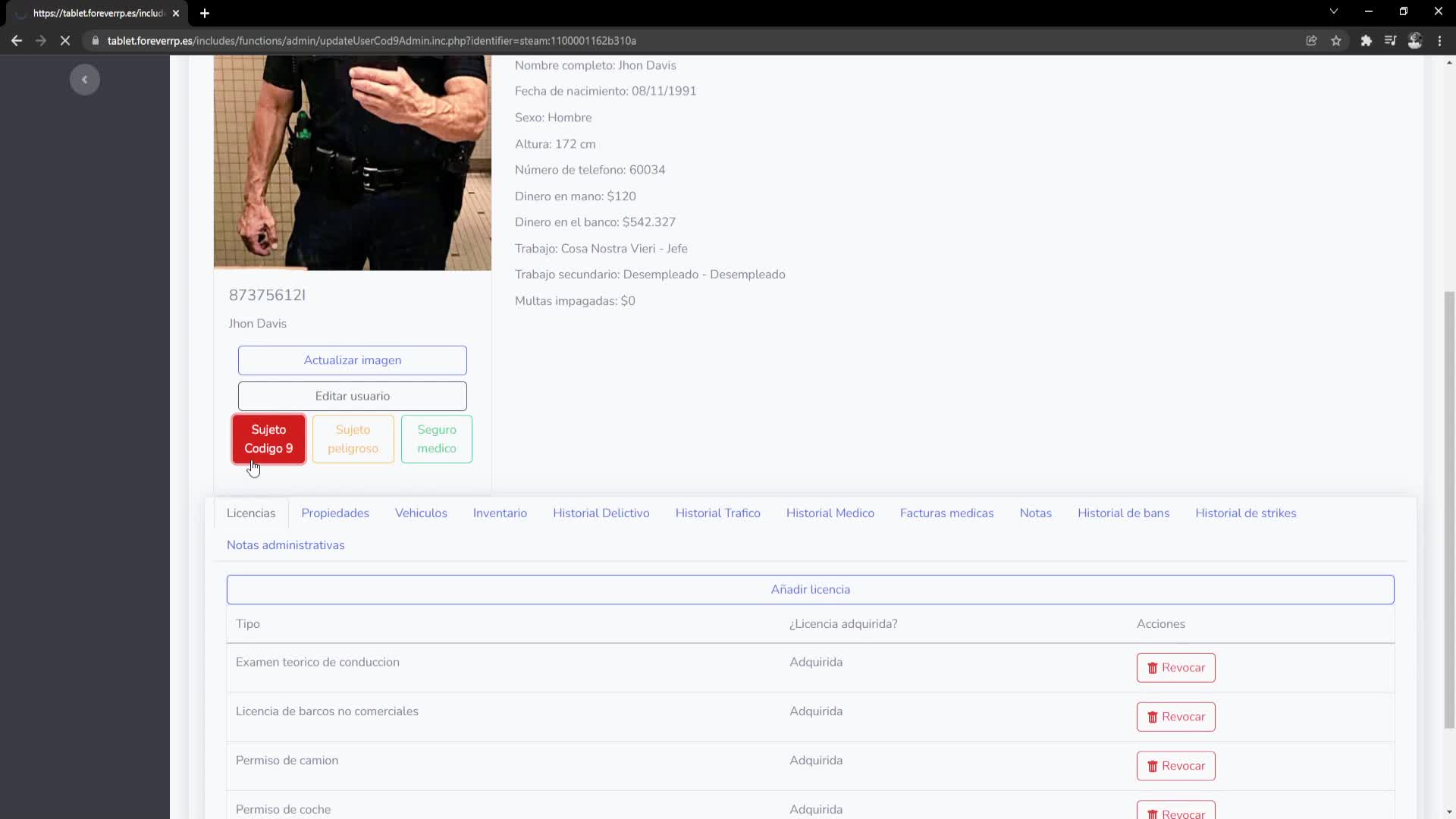The height and width of the screenshot is (819, 1456).
Task: Open the browser media playlist control icon
Action: (x=1390, y=40)
